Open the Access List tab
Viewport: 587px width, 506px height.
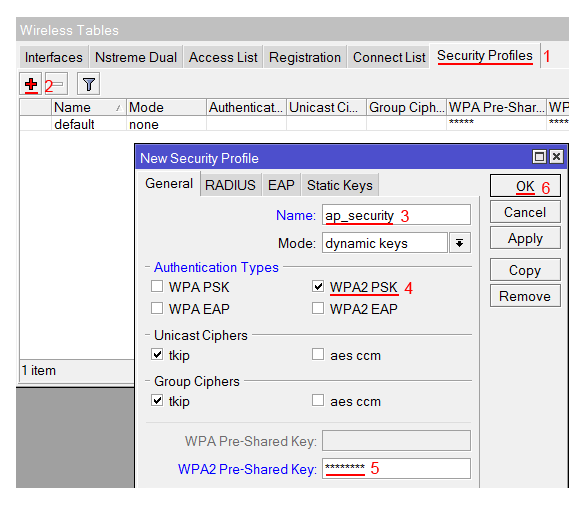pos(223,57)
